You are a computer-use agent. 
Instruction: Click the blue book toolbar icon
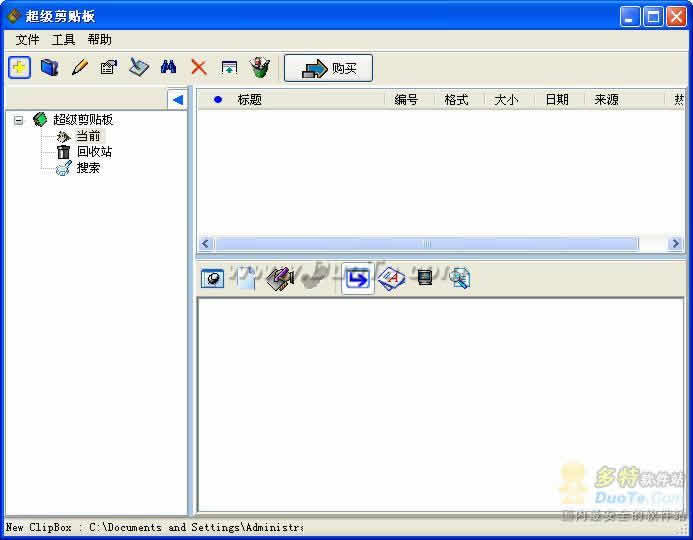49,68
